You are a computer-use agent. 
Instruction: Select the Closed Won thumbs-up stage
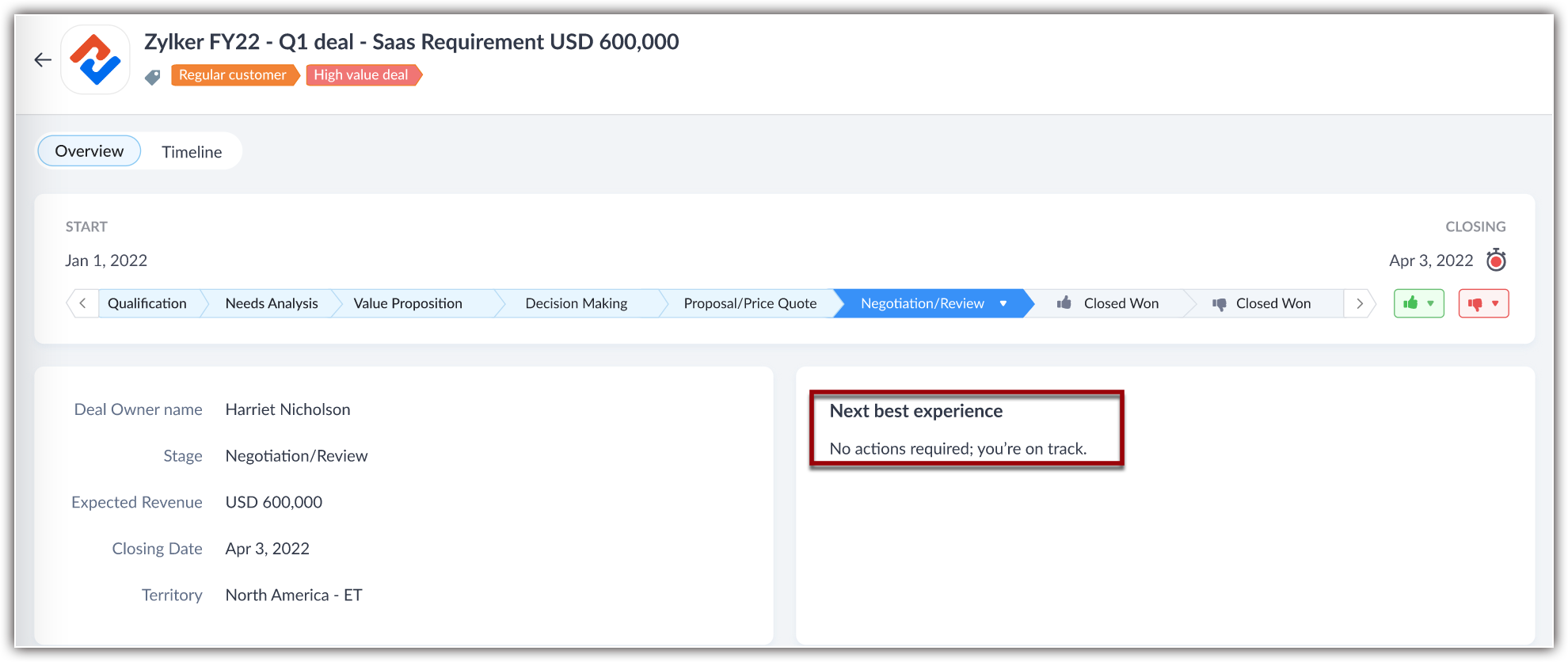1109,303
